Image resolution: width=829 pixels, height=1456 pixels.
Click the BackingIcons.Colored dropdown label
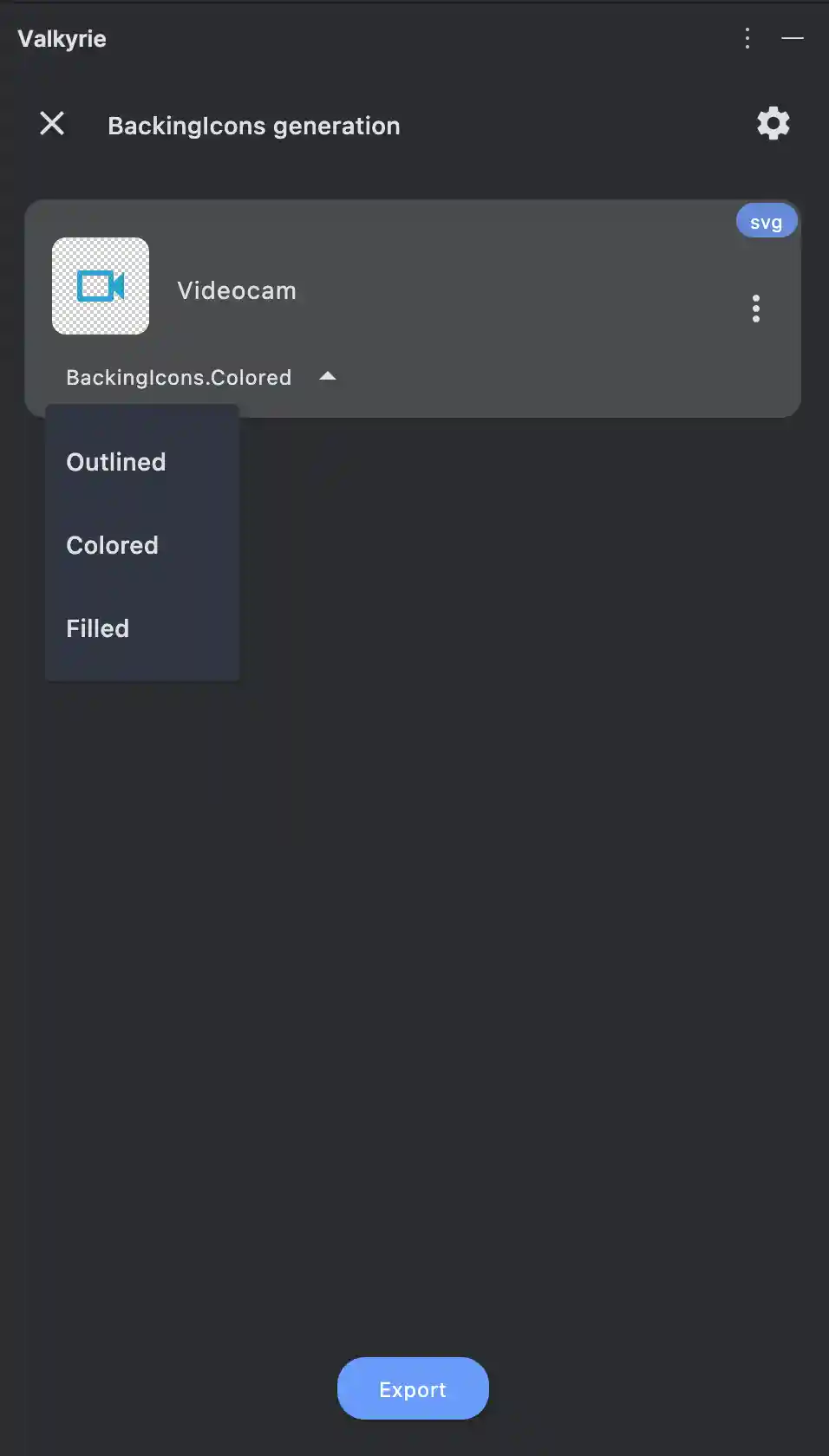[x=179, y=378]
